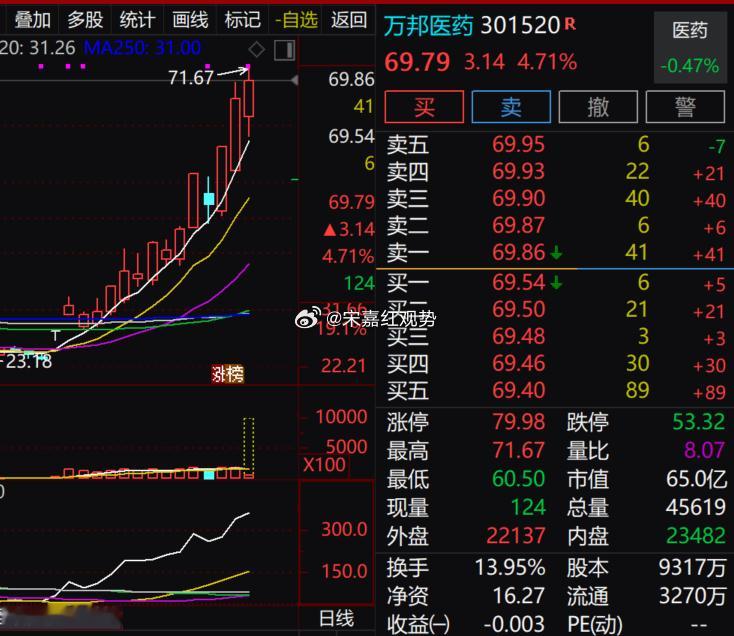Screen dimensions: 734x636
Task: Click the T marker on chart
Action: 55,336
